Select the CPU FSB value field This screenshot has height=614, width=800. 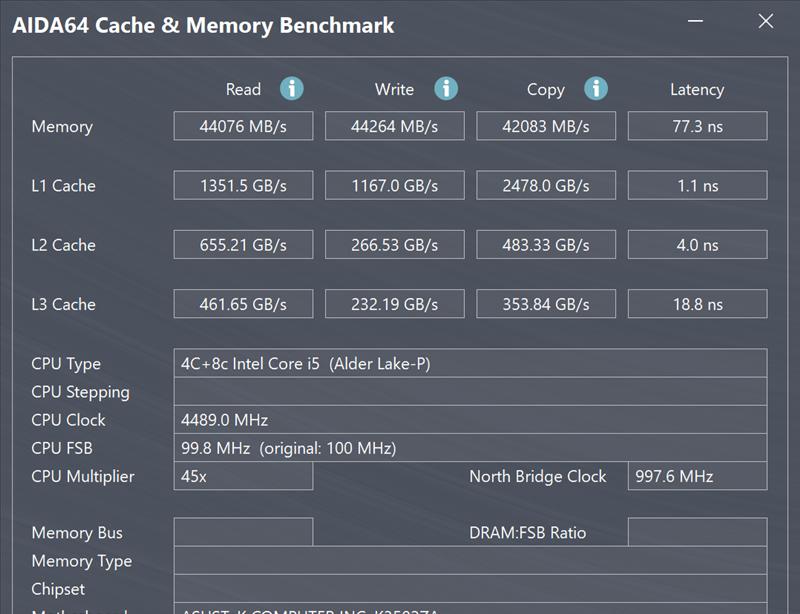point(470,448)
